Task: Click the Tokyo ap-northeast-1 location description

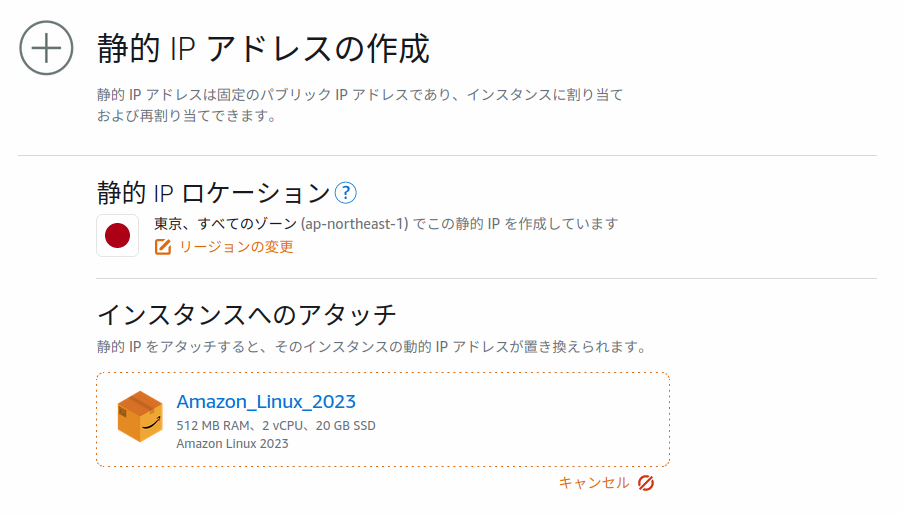Action: point(386,224)
